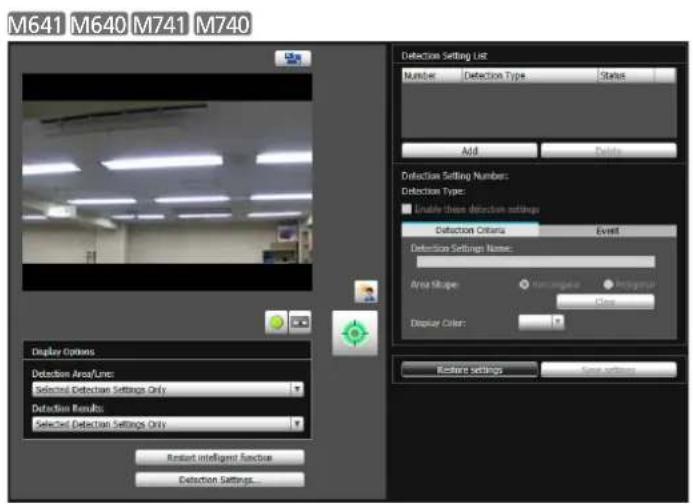693x504 pixels.
Task: Click the Clear button under Area Shape
Action: [x=605, y=302]
